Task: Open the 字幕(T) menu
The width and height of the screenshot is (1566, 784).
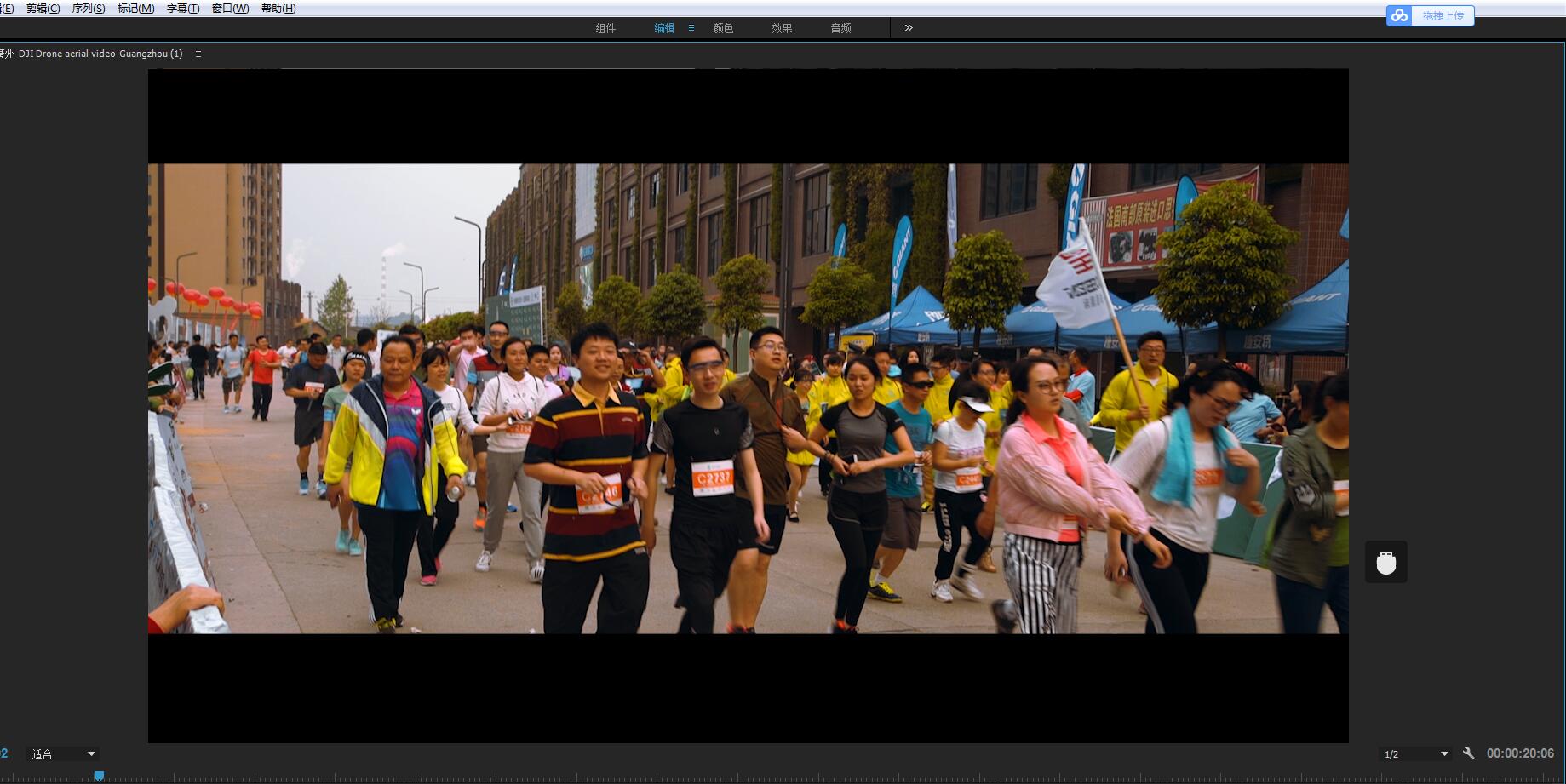Action: click(x=182, y=9)
